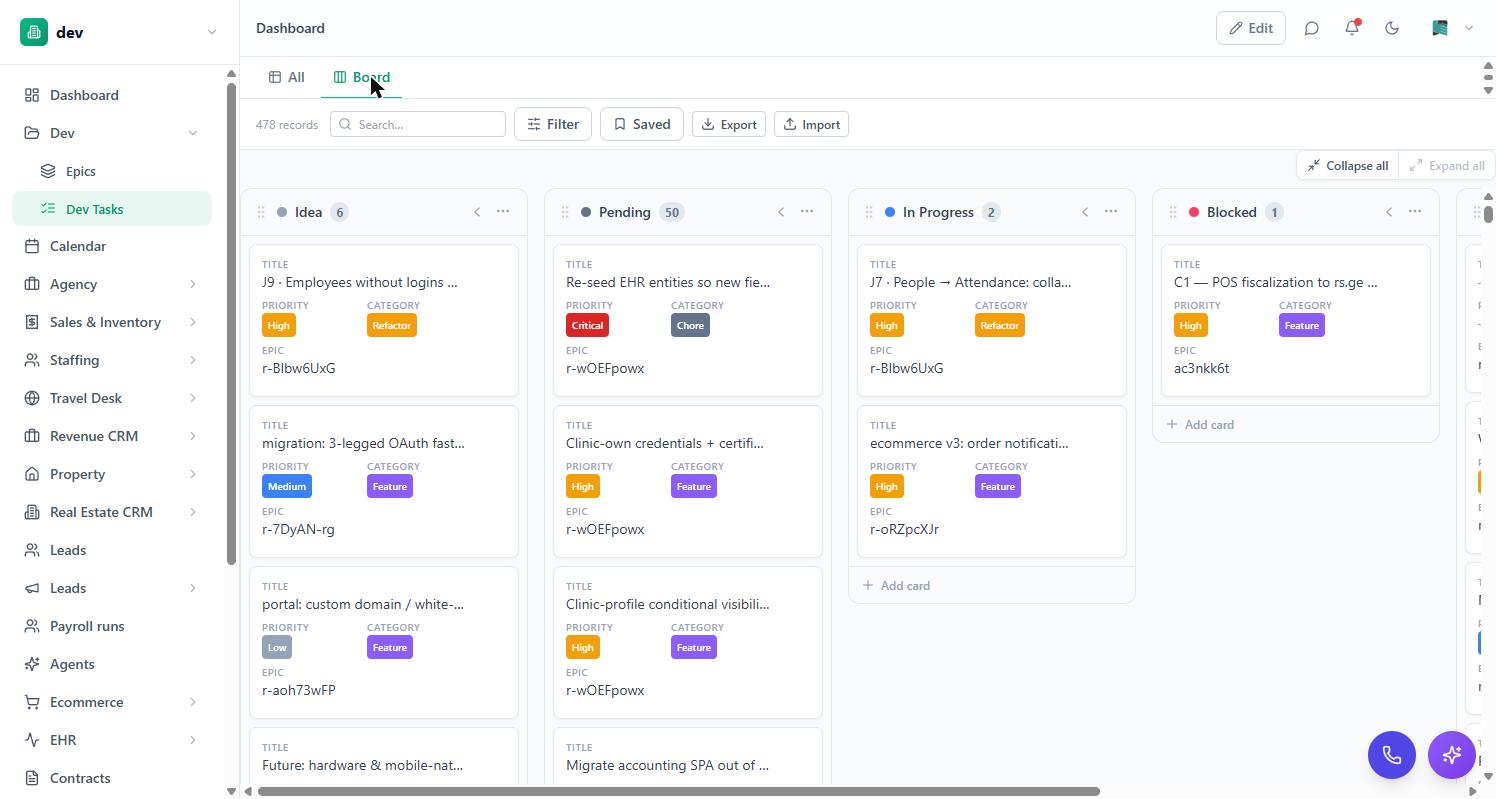The height and width of the screenshot is (799, 1496).
Task: Expand the Agency sidebar section
Action: click(x=193, y=284)
